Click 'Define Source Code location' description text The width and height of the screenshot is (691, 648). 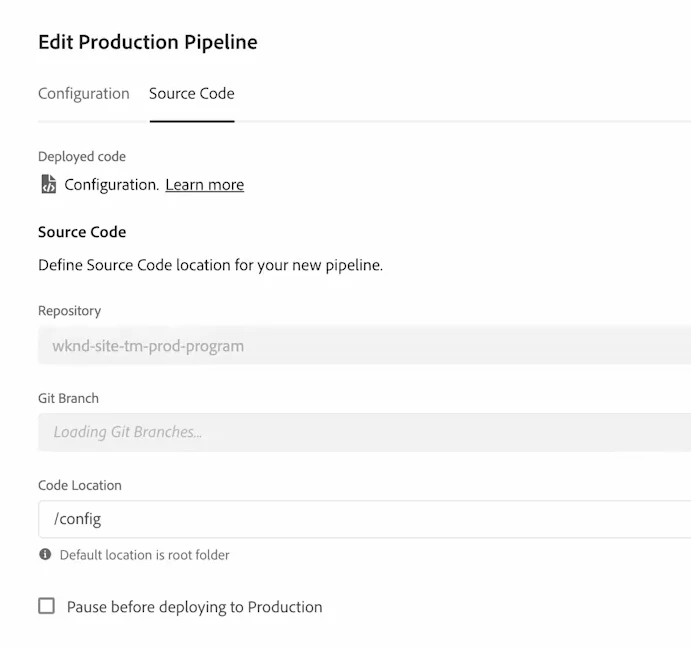pyautogui.click(x=211, y=266)
